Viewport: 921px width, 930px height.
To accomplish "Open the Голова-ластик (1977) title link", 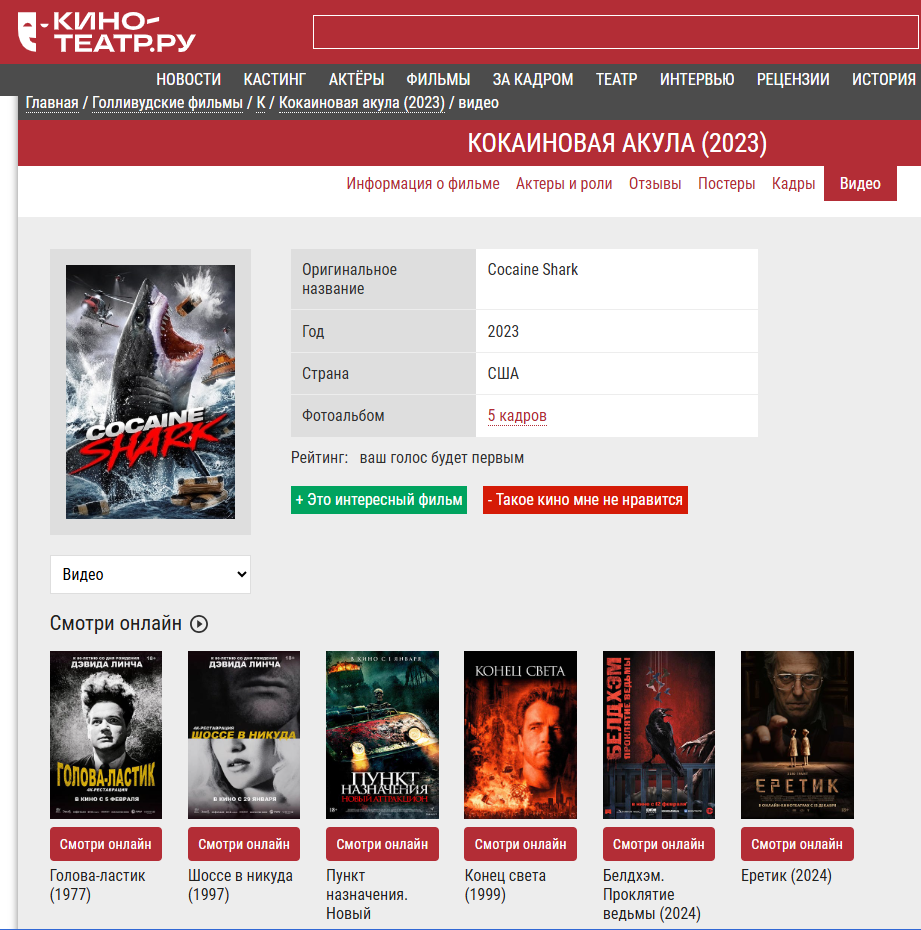I will click(x=97, y=885).
